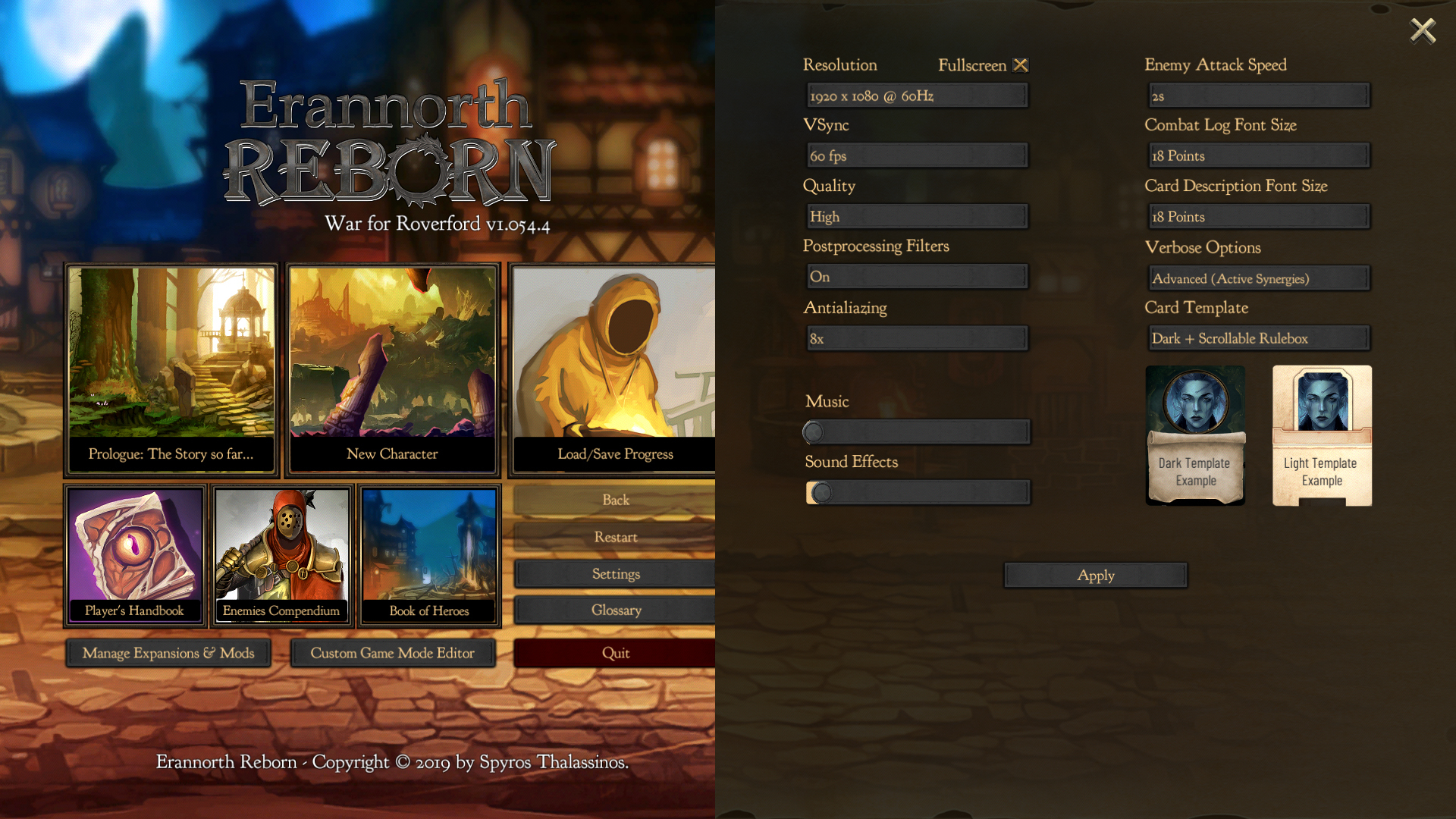1456x819 pixels.
Task: Open the Enemies Compendium tile
Action: tap(281, 556)
